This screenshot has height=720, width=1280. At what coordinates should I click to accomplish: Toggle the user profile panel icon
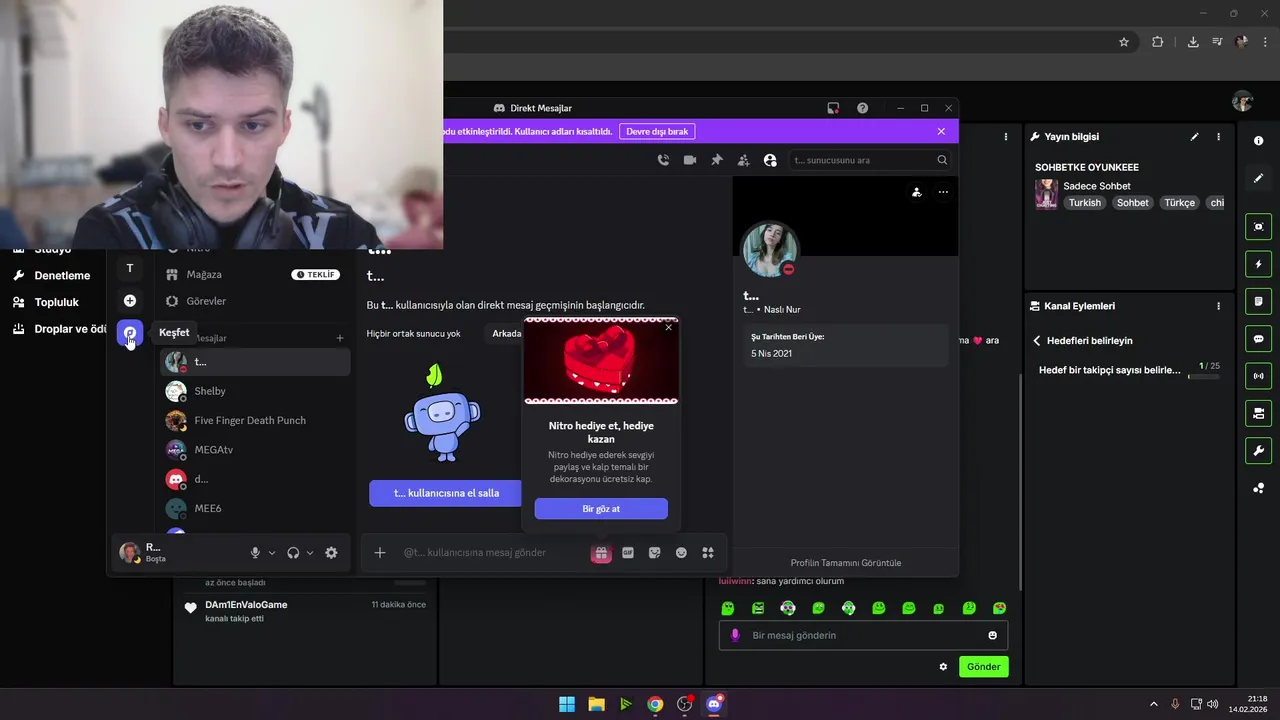pos(770,160)
